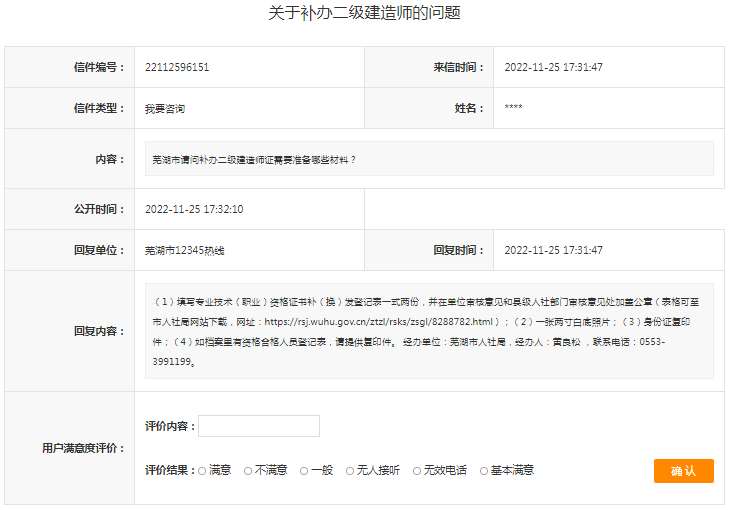This screenshot has height=510, width=729.
Task: Click the 信件类型 label
Action: tap(99, 108)
